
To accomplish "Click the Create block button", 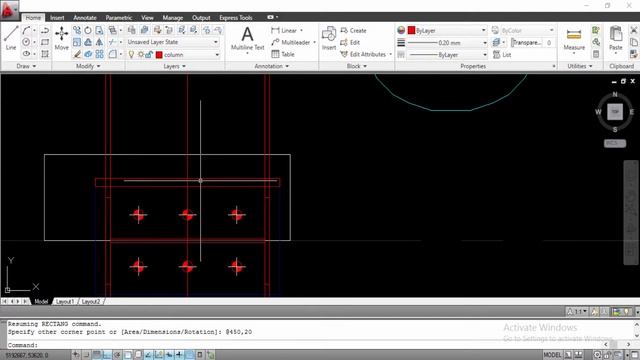I will [353, 31].
